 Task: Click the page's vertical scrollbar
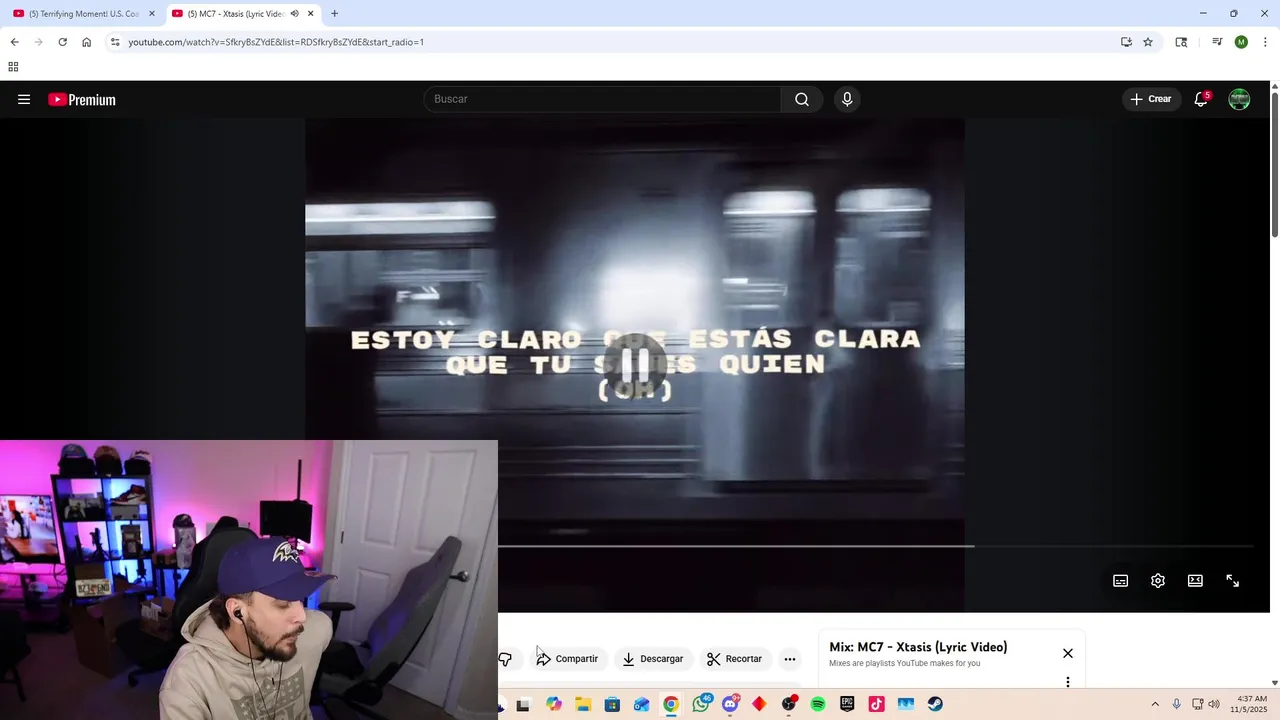(1274, 164)
